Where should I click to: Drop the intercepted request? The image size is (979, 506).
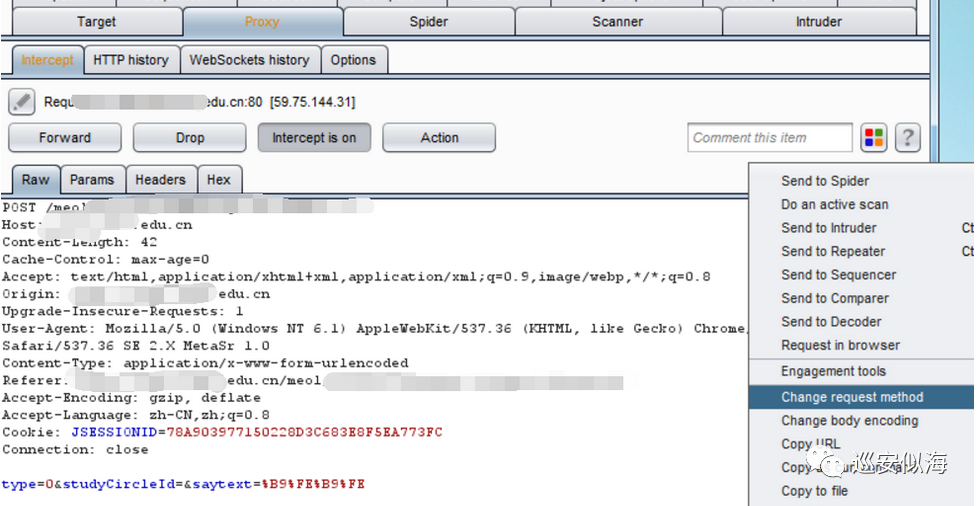[x=190, y=137]
